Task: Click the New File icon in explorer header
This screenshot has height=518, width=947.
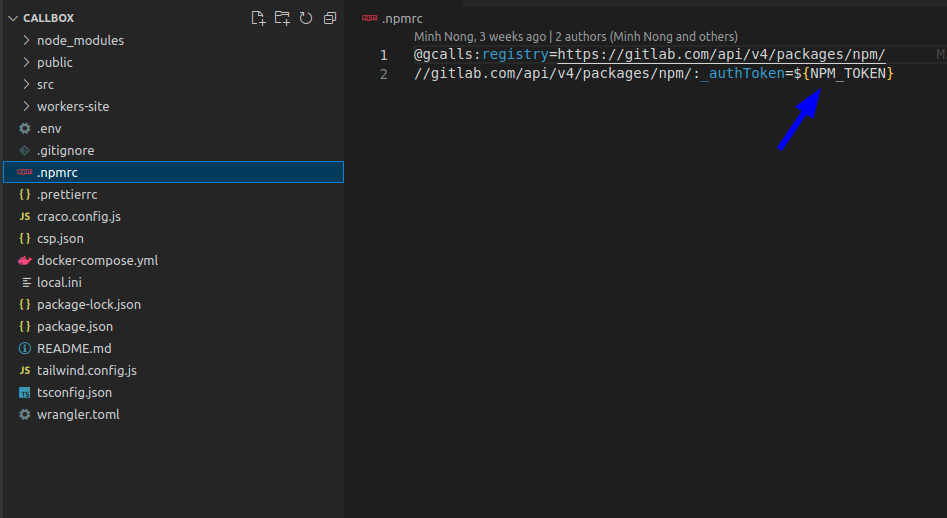Action: (258, 18)
